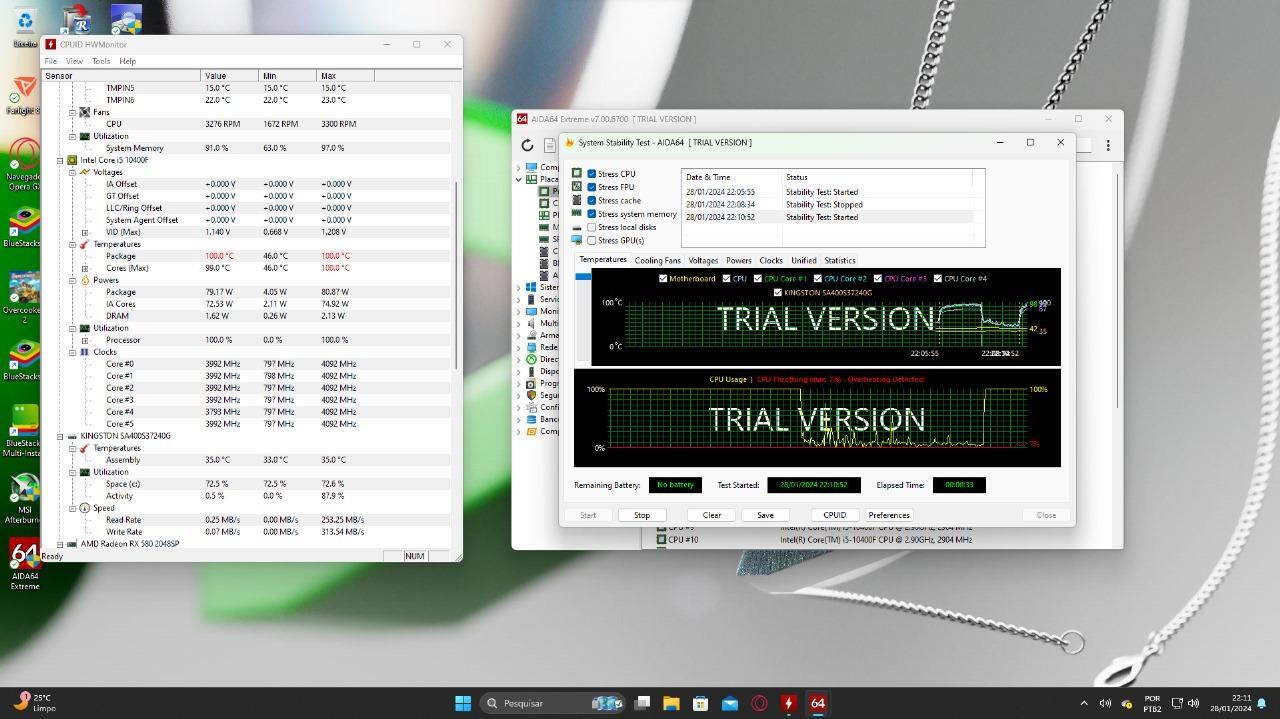Expand Processor utilization row

pos(85,340)
